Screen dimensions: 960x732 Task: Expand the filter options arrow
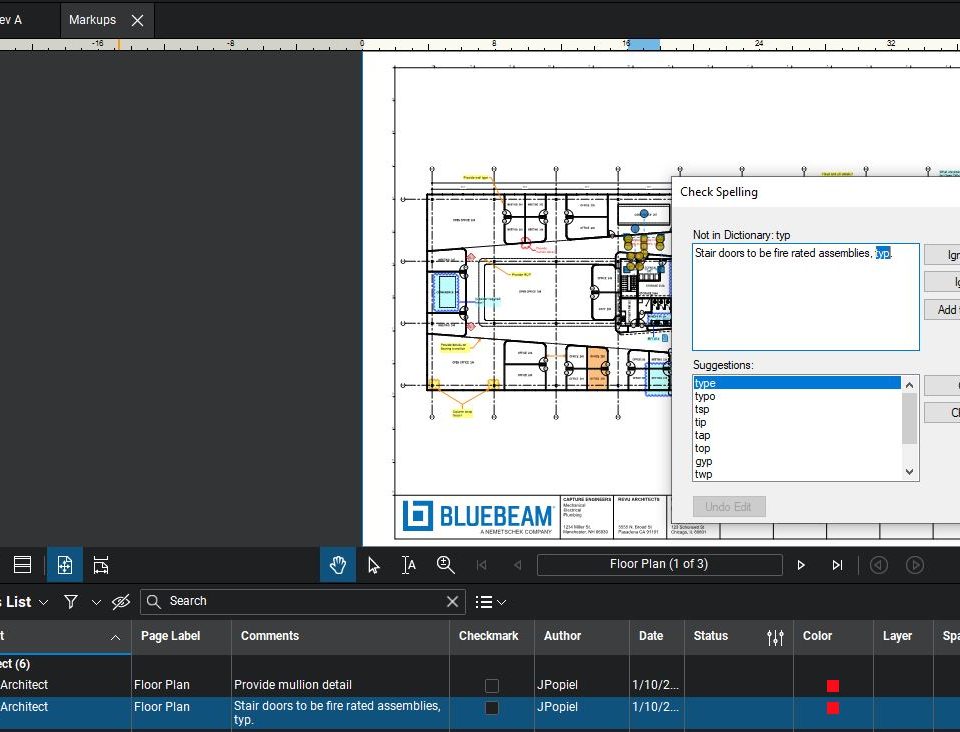point(96,602)
